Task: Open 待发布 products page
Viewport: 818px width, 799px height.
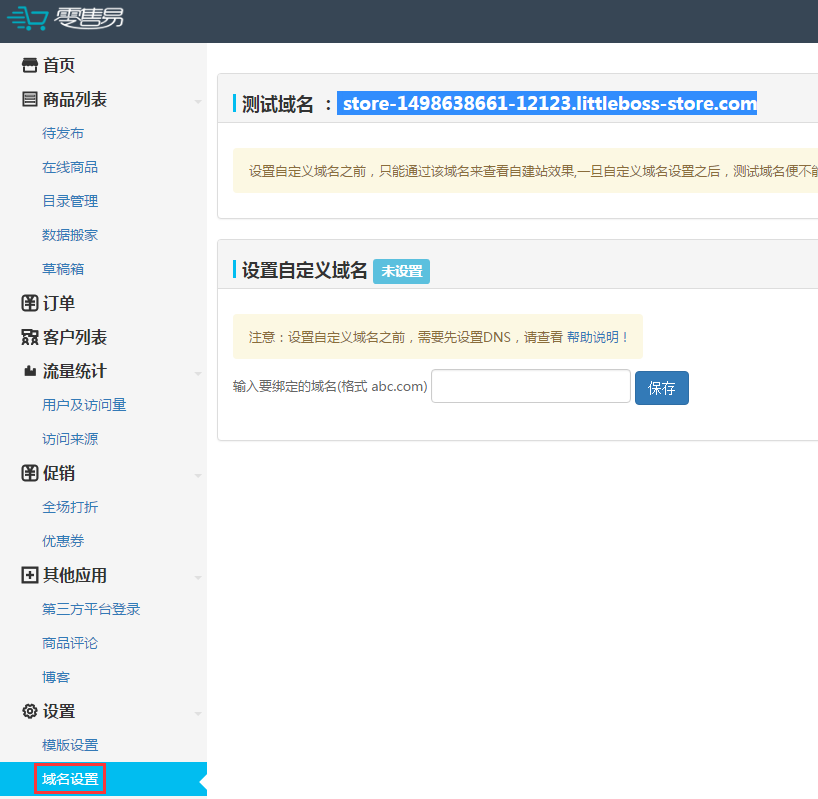Action: click(63, 133)
